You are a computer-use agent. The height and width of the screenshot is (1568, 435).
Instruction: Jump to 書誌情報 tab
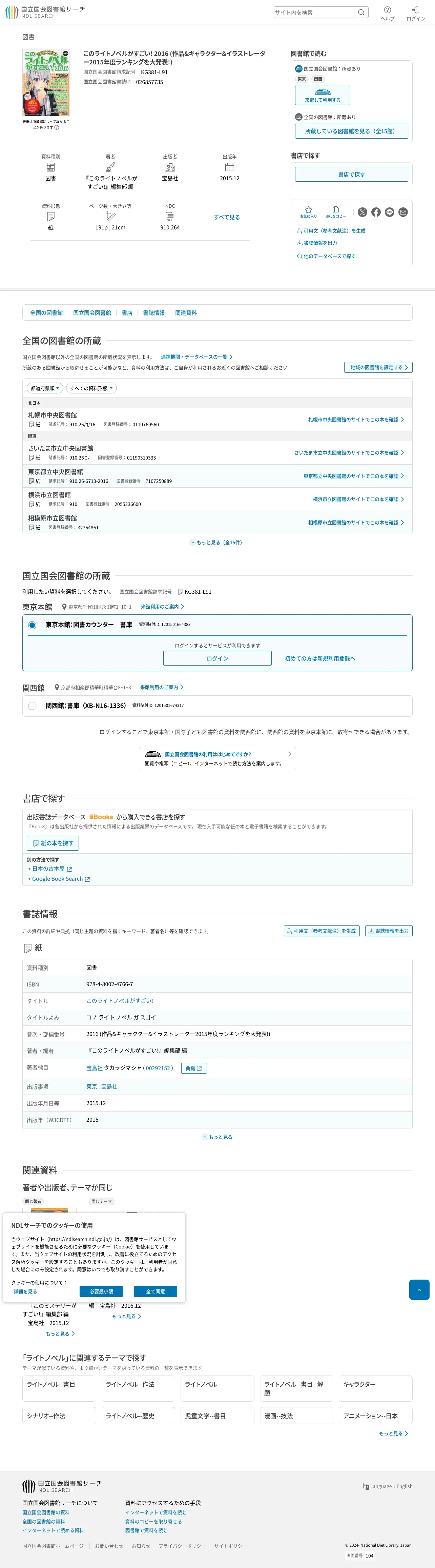153,313
